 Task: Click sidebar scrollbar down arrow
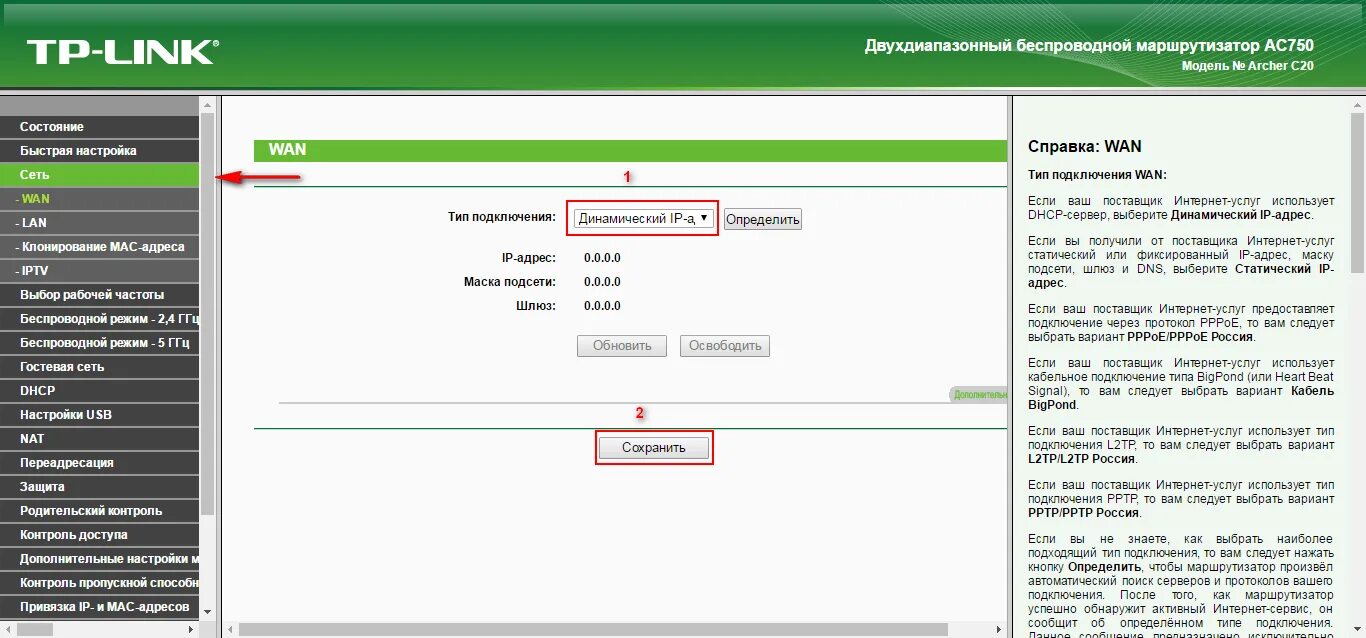pyautogui.click(x=208, y=611)
